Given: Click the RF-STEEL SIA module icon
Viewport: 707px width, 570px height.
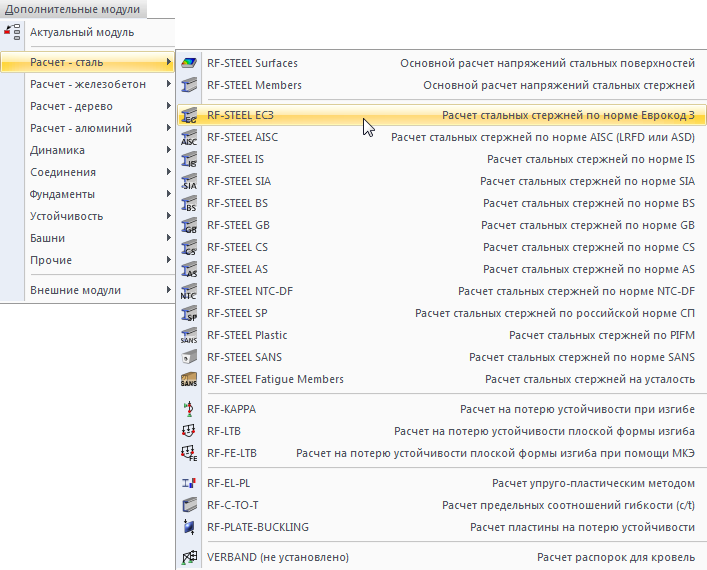Looking at the screenshot, I should pyautogui.click(x=189, y=182).
